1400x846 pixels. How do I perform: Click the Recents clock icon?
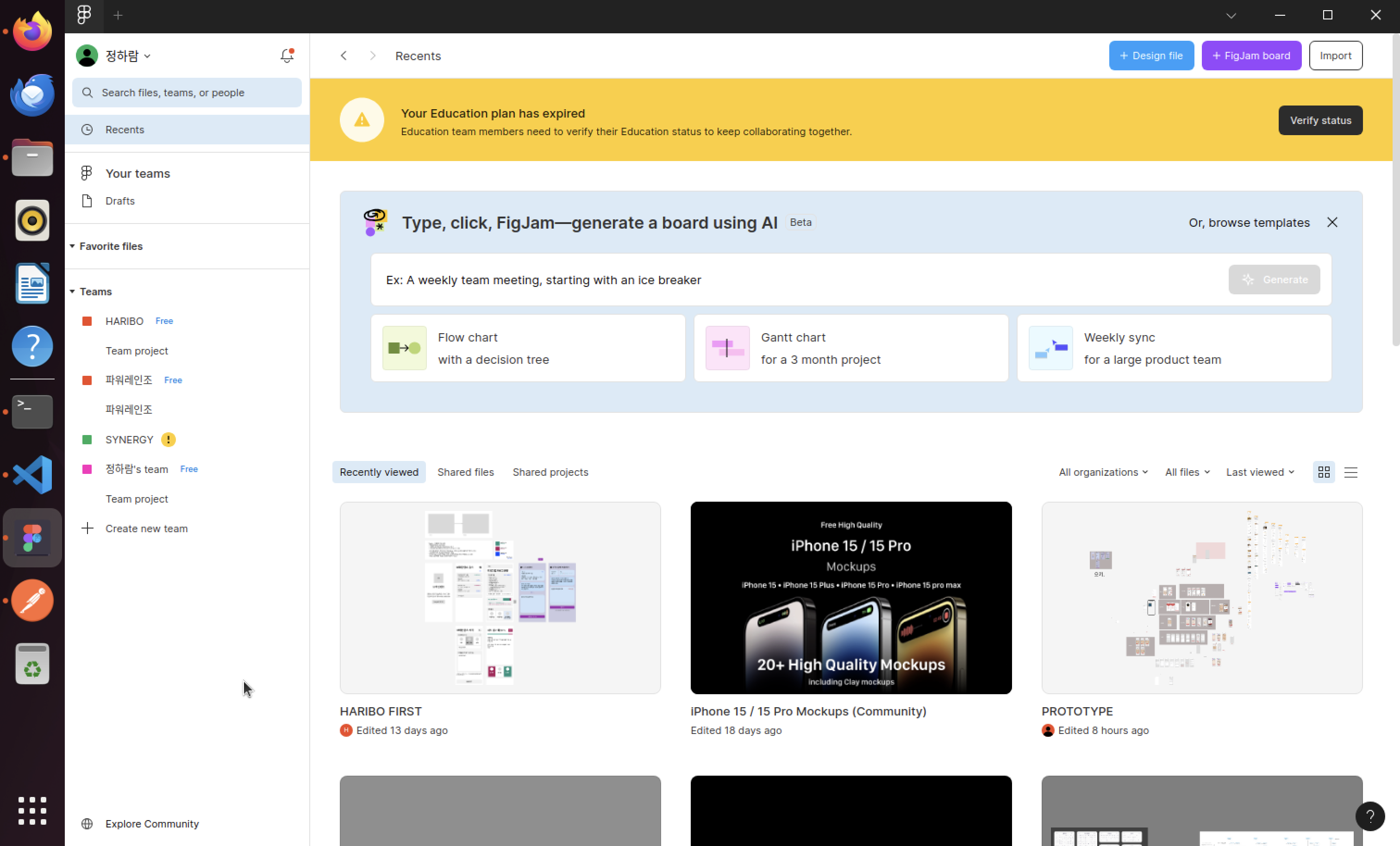[87, 130]
